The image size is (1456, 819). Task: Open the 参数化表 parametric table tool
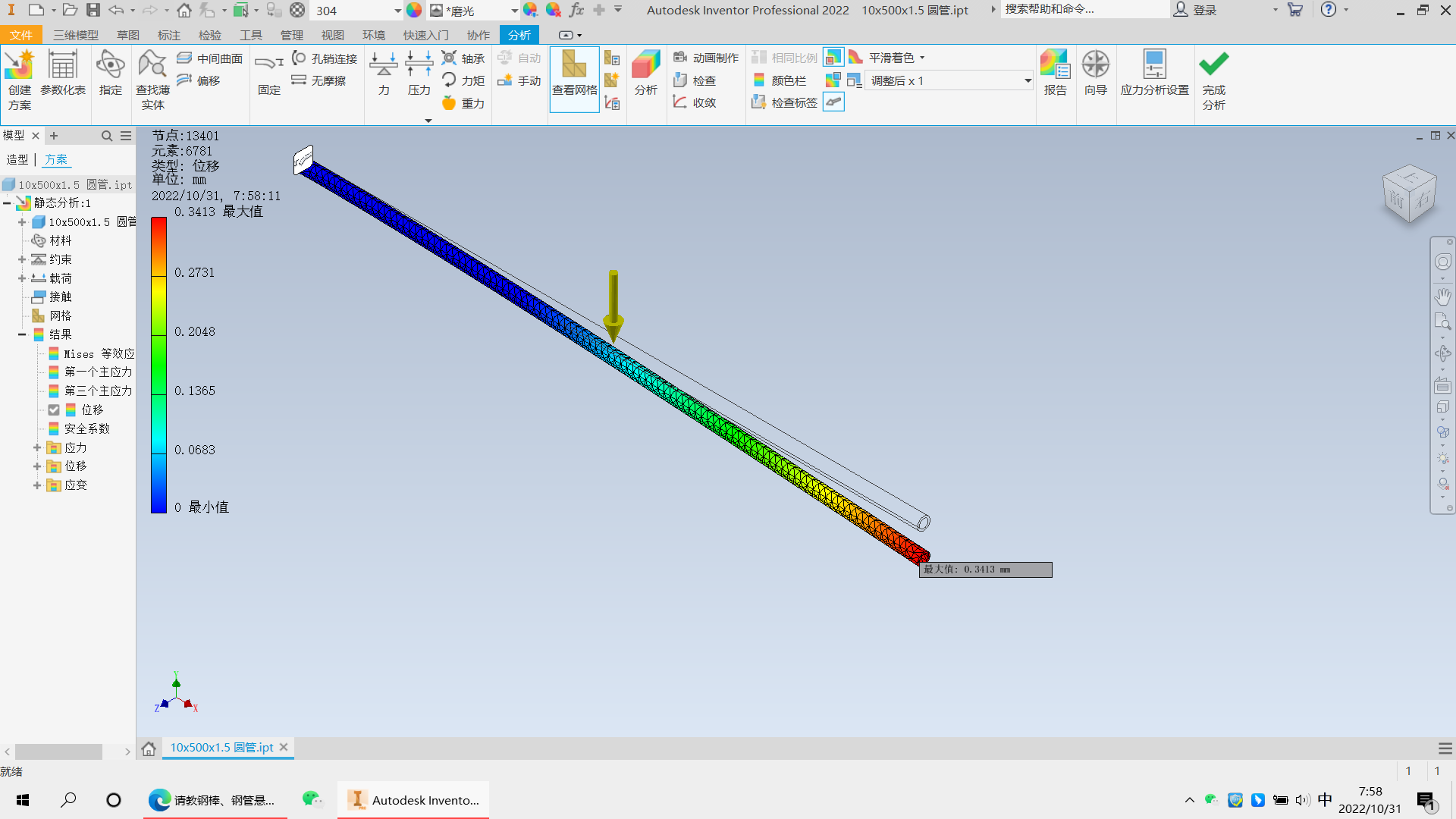tap(63, 74)
